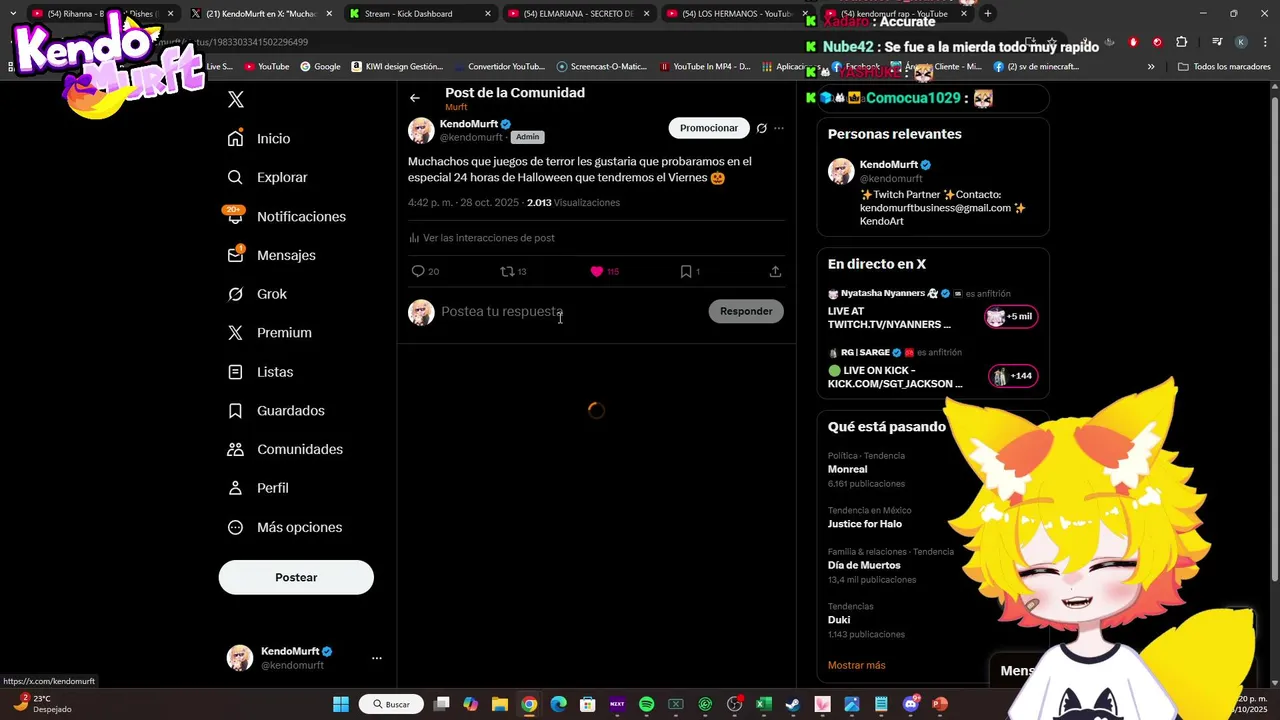This screenshot has width=1280, height=720.
Task: Click the +5 mil listeners badge
Action: (x=1012, y=317)
